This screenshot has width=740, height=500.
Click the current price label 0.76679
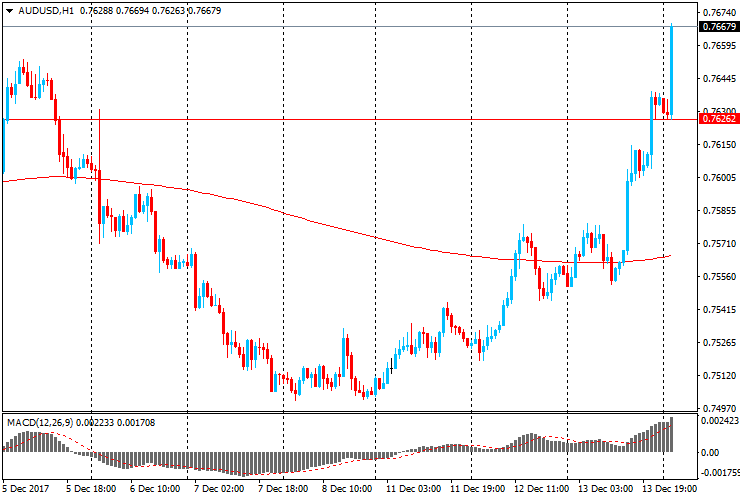[x=719, y=26]
